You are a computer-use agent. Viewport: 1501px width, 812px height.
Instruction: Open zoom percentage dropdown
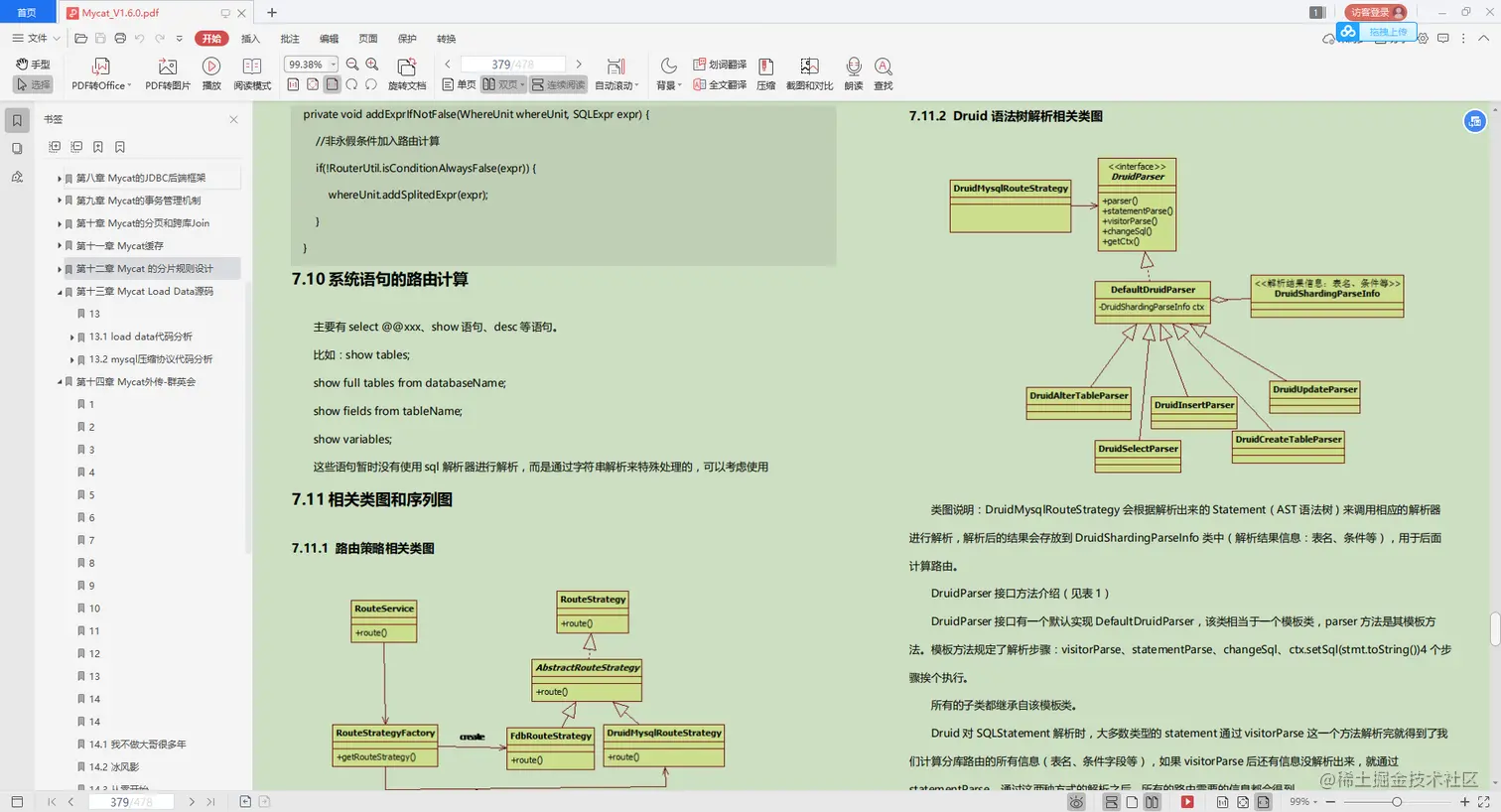(x=333, y=65)
